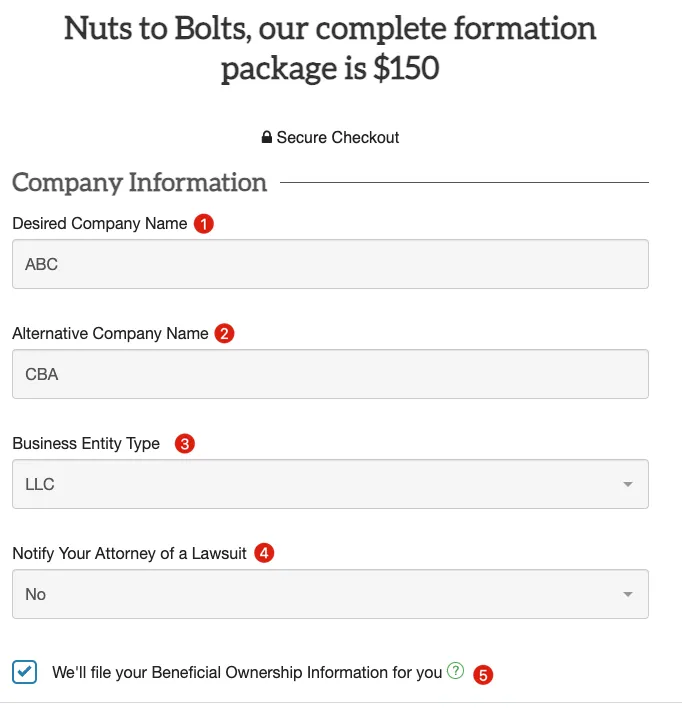Expand the Notify Your Attorney dropdown showing No
This screenshot has width=682, height=713.
click(x=330, y=594)
